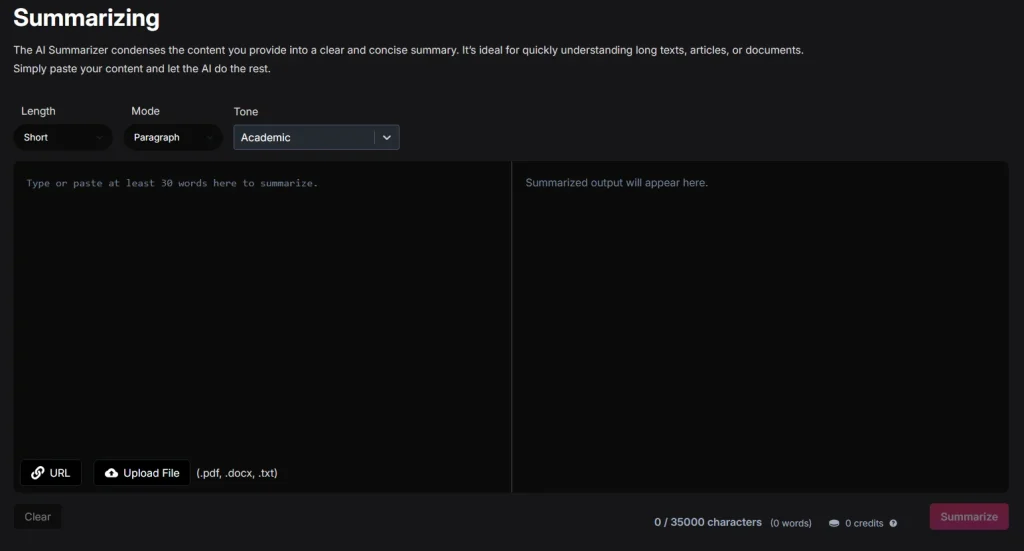Click the credits help question mark icon

tap(893, 523)
